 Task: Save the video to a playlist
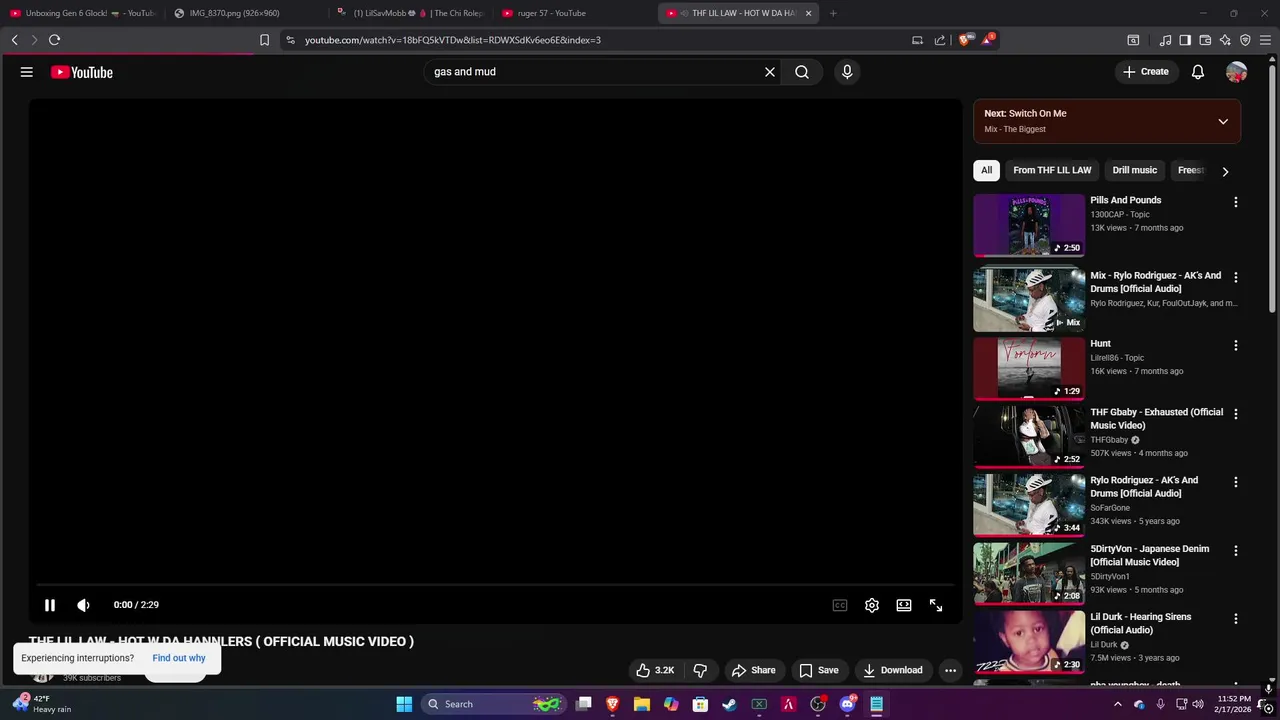pyautogui.click(x=819, y=670)
